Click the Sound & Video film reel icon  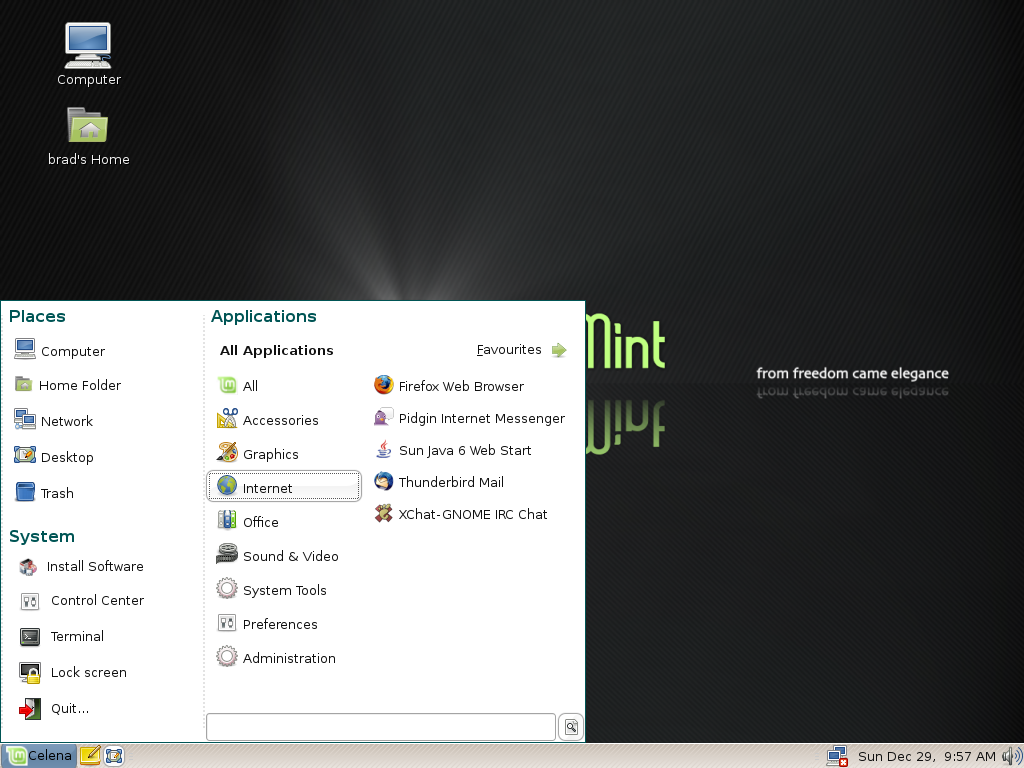pos(227,554)
